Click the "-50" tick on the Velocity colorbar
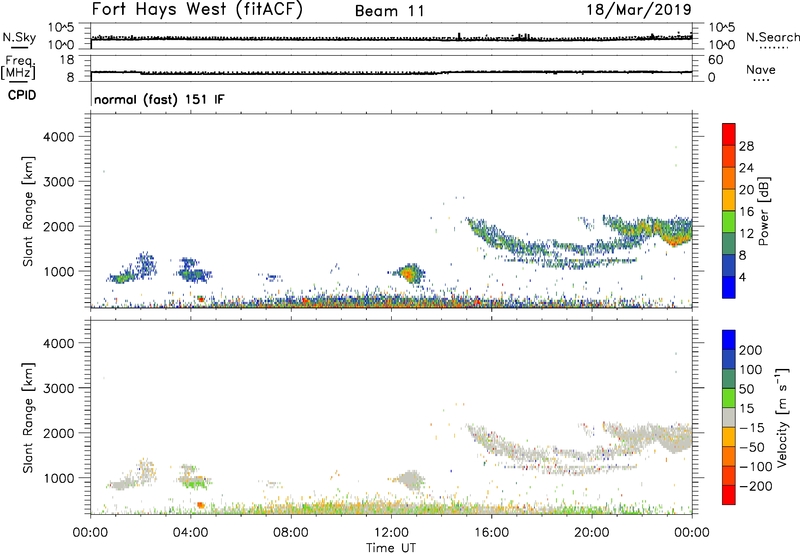This screenshot has height=554, width=800. pos(752,447)
